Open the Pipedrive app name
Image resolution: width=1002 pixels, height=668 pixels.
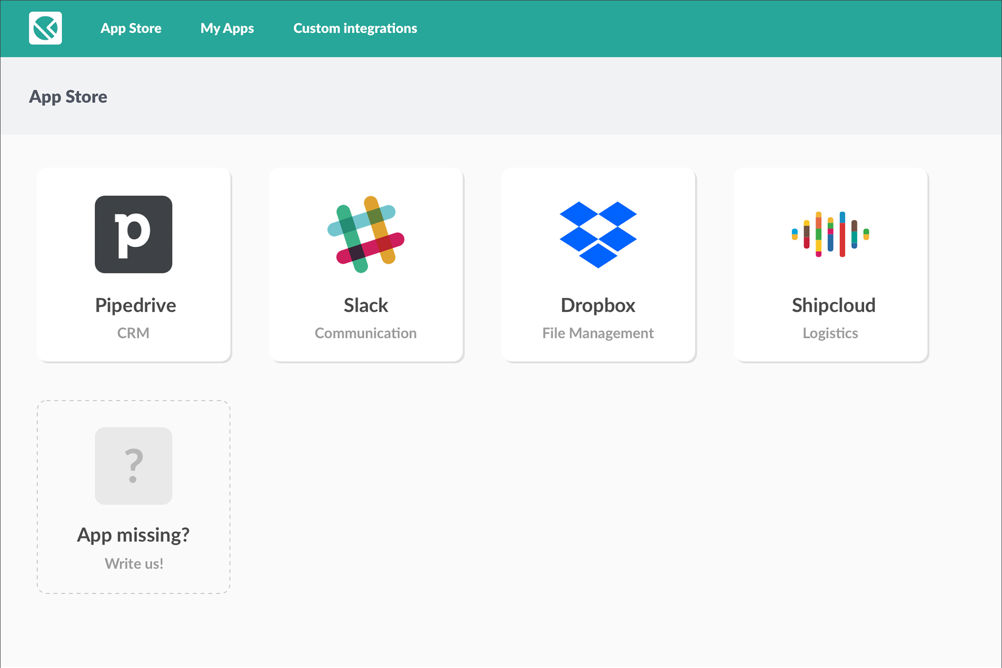pyautogui.click(x=135, y=306)
